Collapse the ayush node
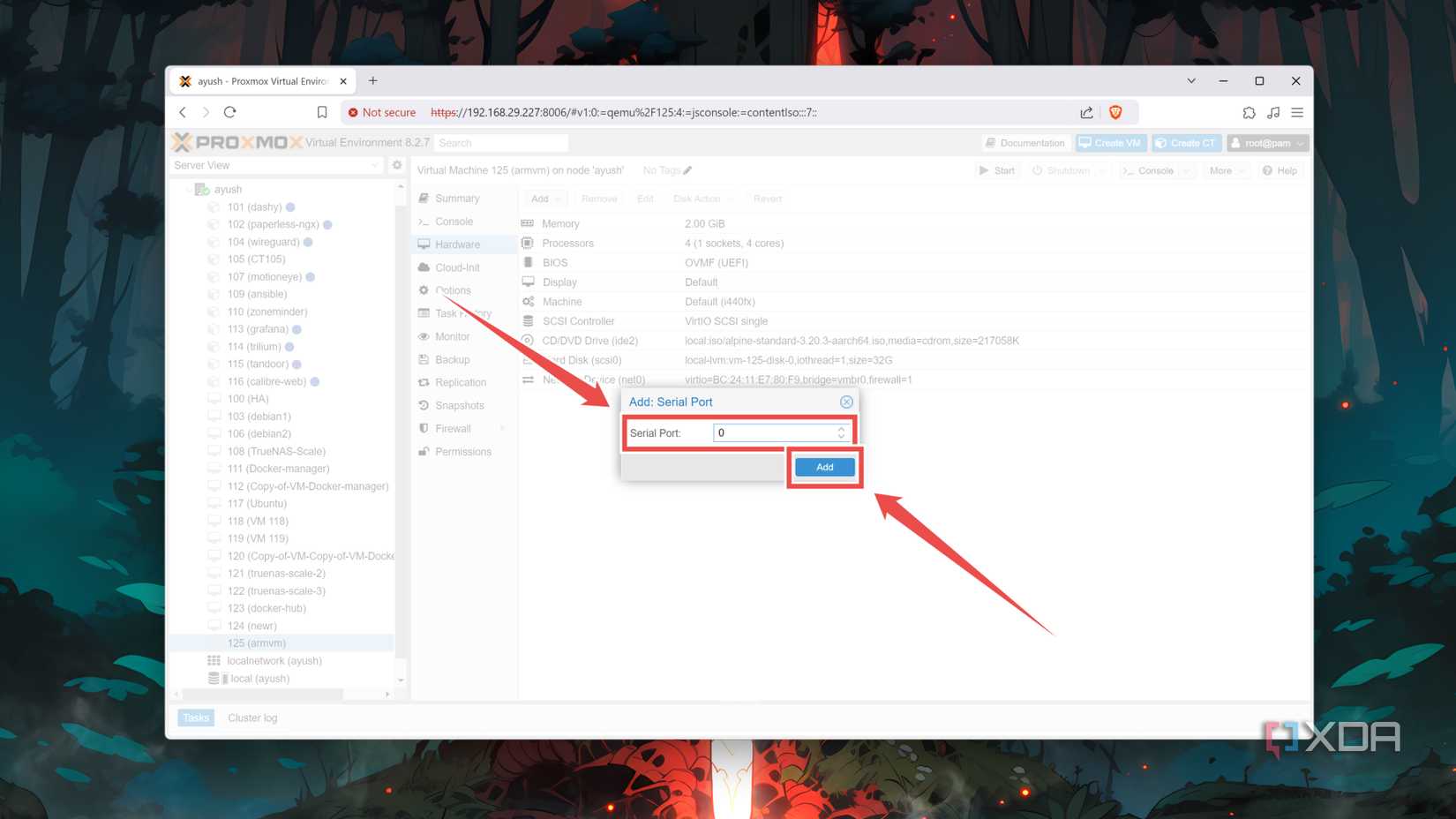1456x819 pixels. pyautogui.click(x=188, y=189)
